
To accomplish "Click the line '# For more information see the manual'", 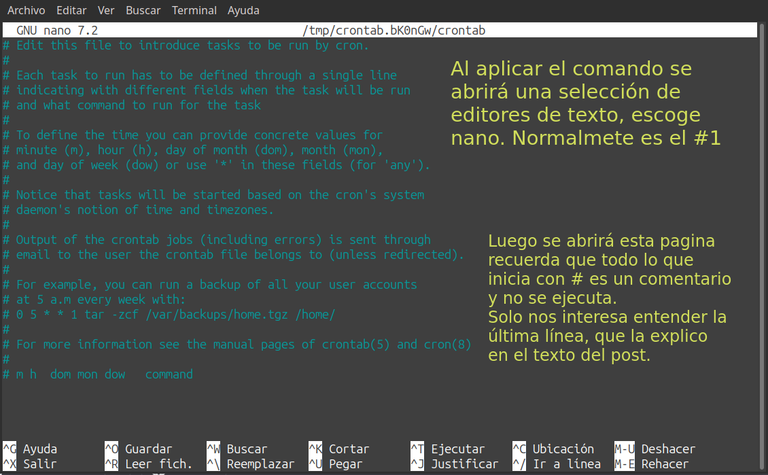I will (237, 344).
